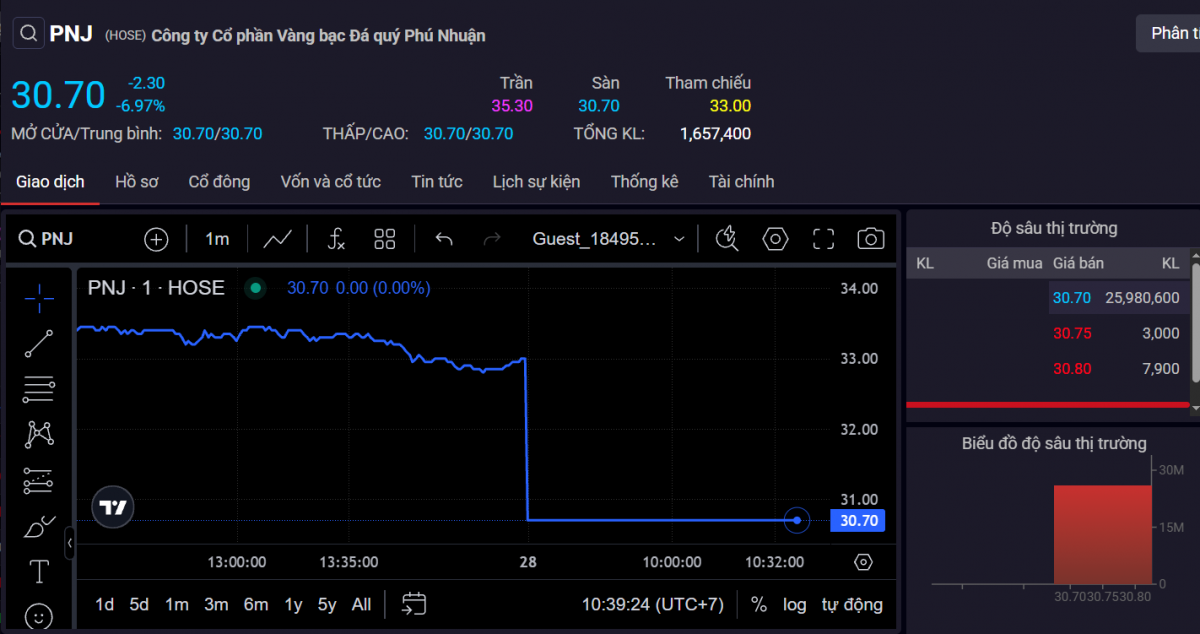
Task: Open the Compare or Add Symbol plus icon
Action: pyautogui.click(x=156, y=239)
